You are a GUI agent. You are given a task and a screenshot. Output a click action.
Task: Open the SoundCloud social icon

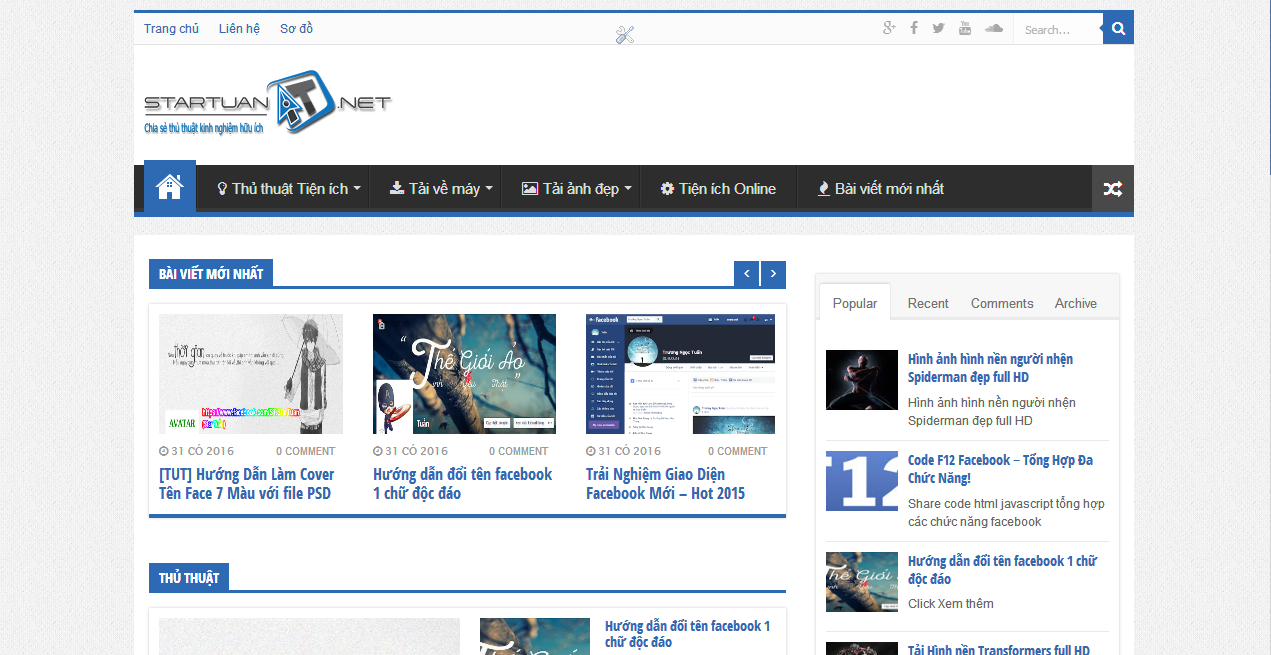coord(993,28)
